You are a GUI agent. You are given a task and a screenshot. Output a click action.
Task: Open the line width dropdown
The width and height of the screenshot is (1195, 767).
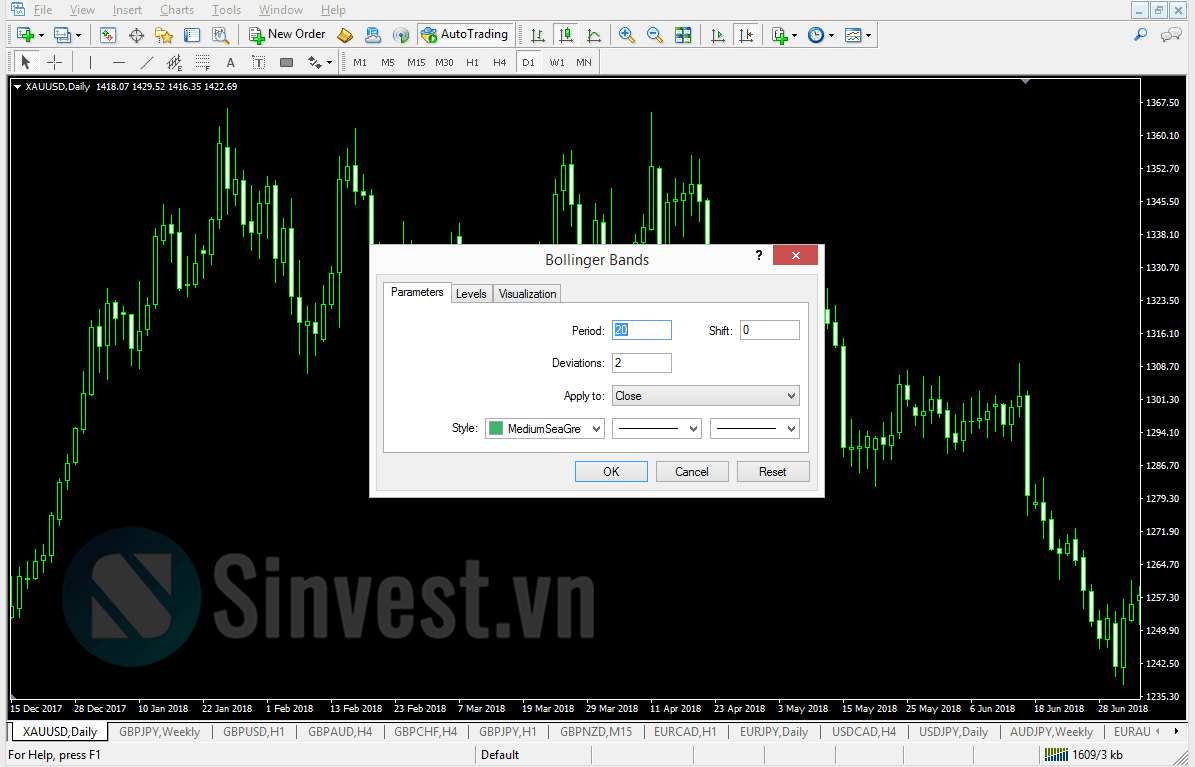pos(754,428)
